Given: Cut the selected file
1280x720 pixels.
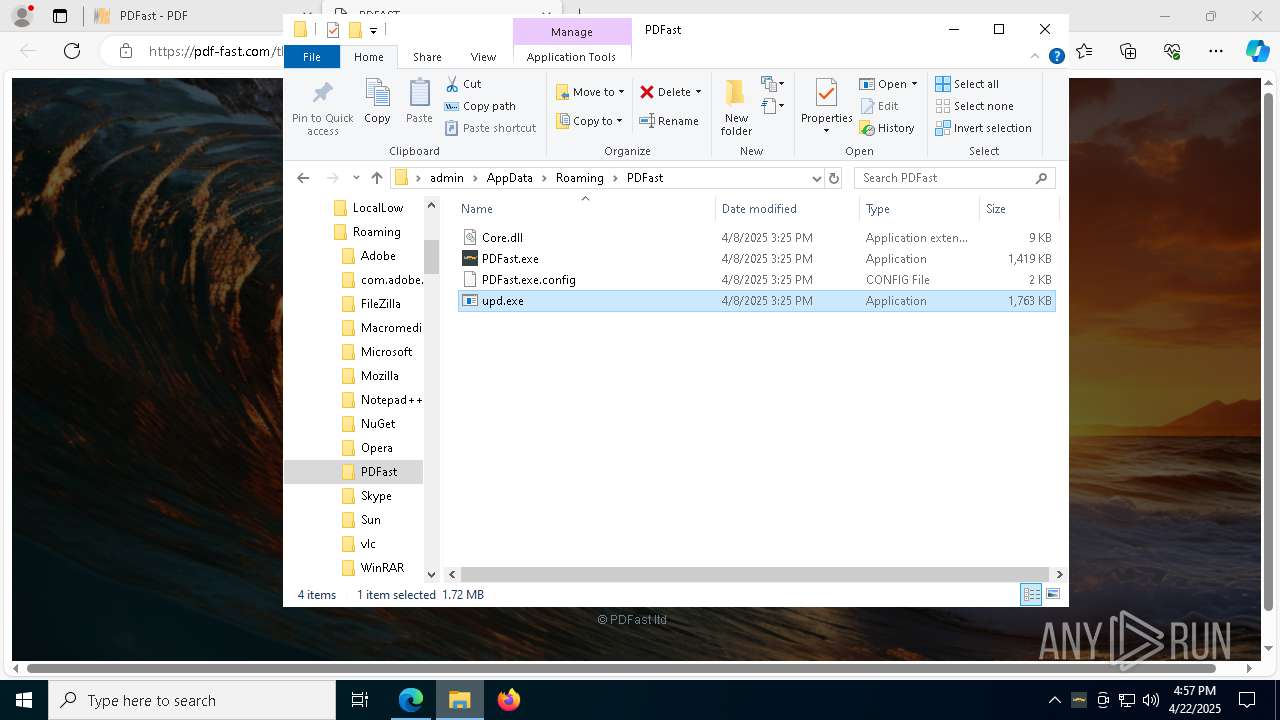Looking at the screenshot, I should 463,84.
